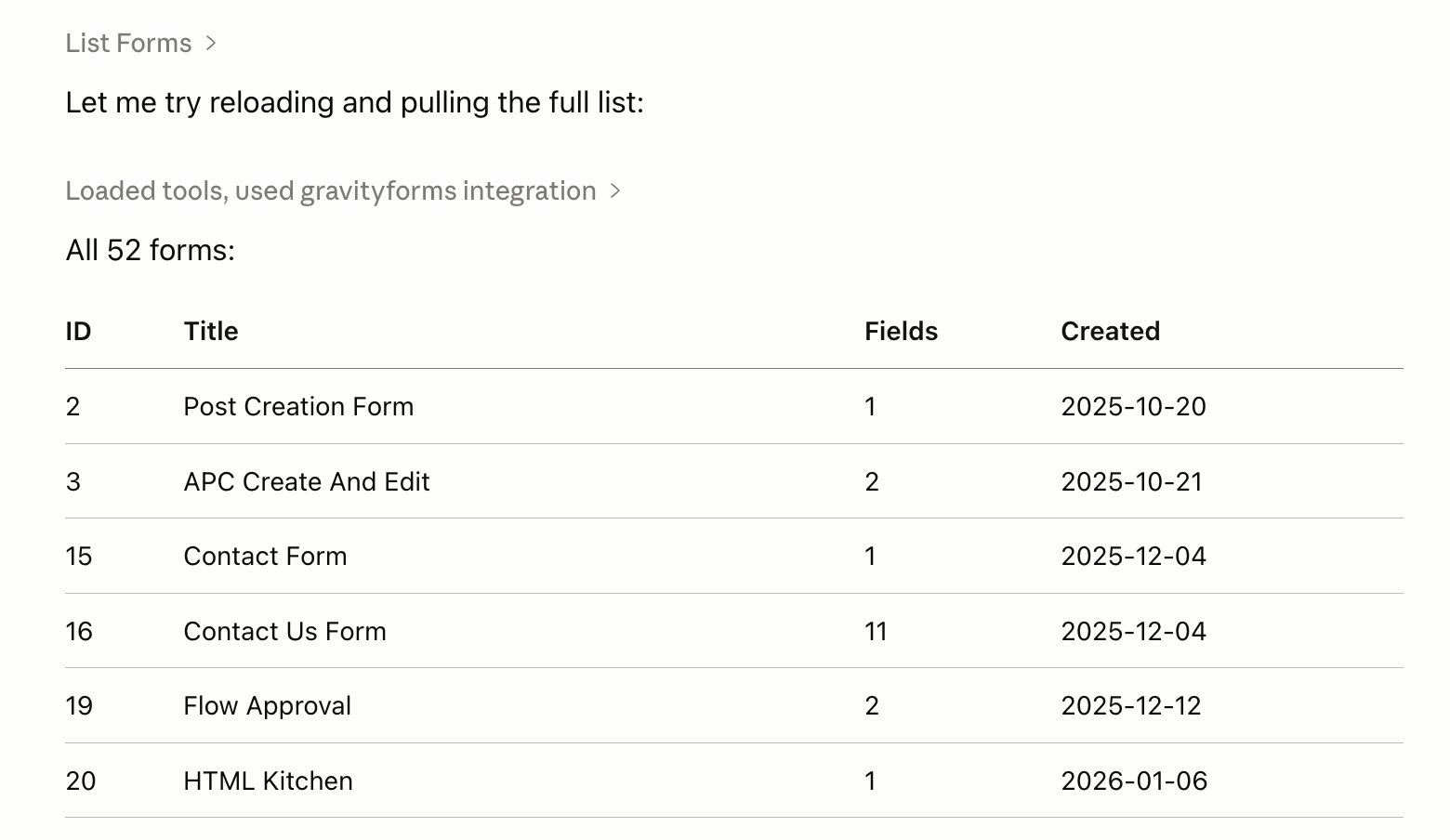
Task: Select the Contact Us Form title
Action: pos(284,632)
